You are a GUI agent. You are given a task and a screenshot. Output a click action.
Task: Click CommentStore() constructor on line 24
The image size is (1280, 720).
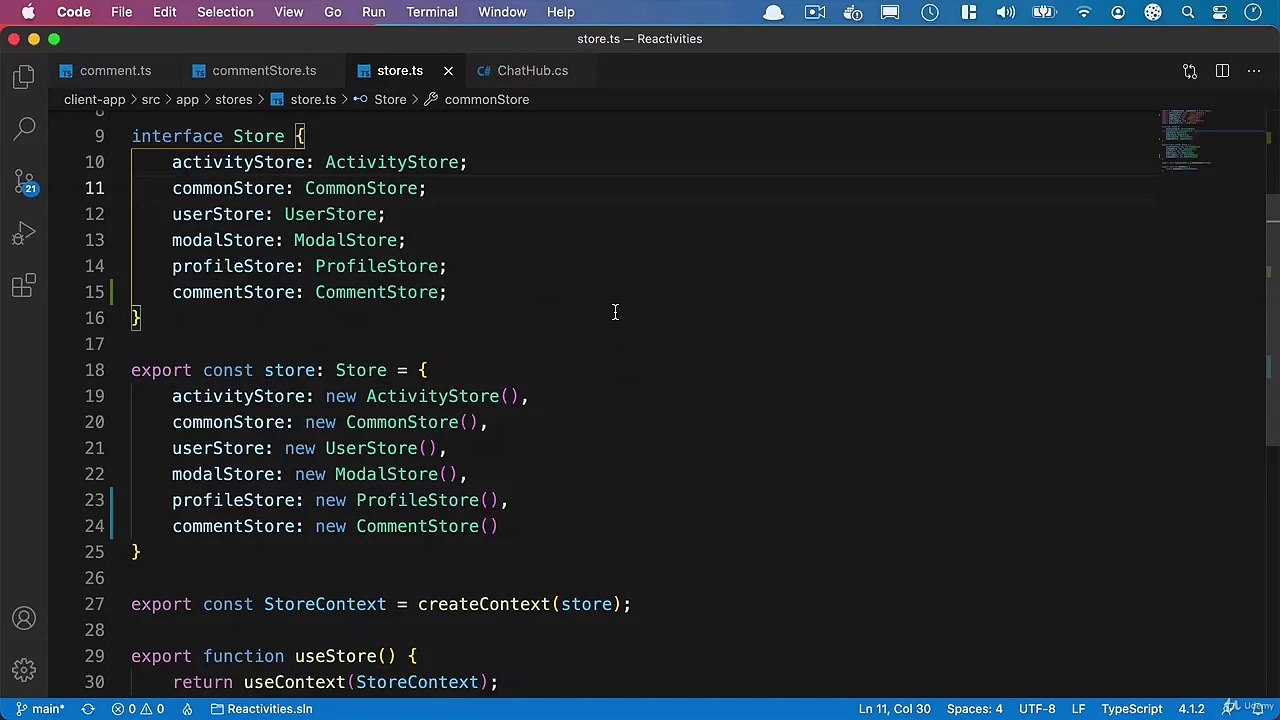coord(427,526)
